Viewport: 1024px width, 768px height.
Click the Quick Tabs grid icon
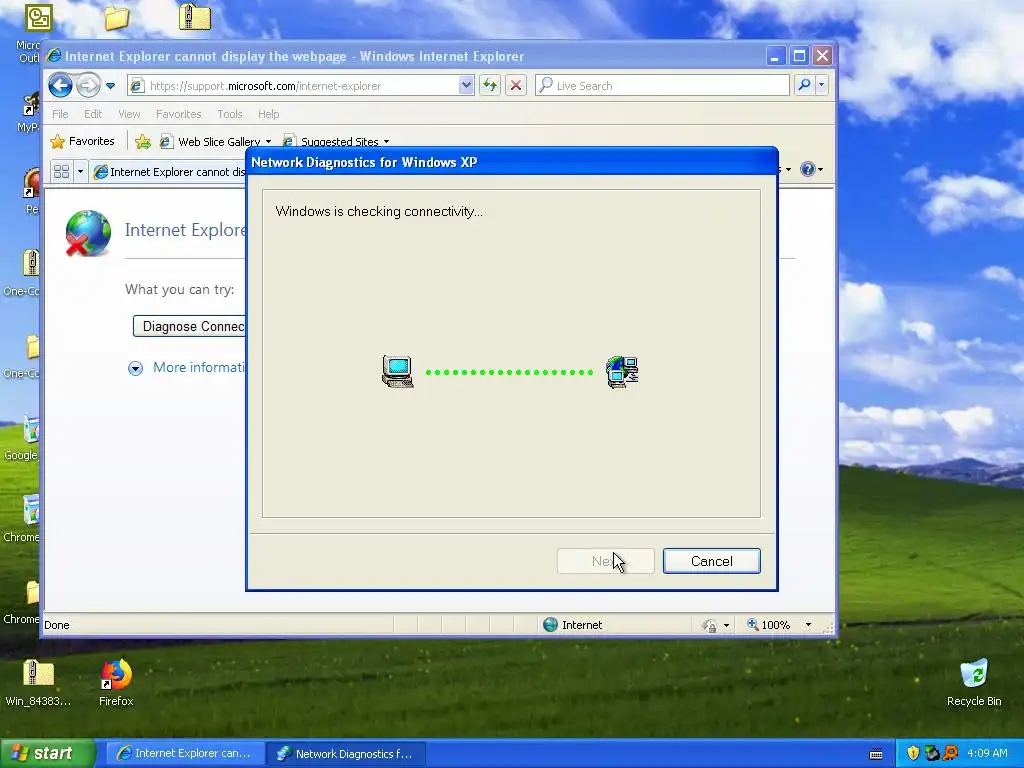pyautogui.click(x=61, y=171)
